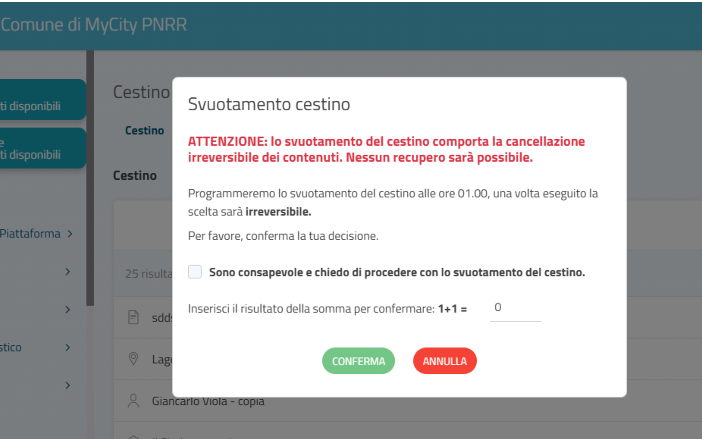Expand the bottom-most sidebar chevron
This screenshot has width=702, height=439.
pos(68,385)
